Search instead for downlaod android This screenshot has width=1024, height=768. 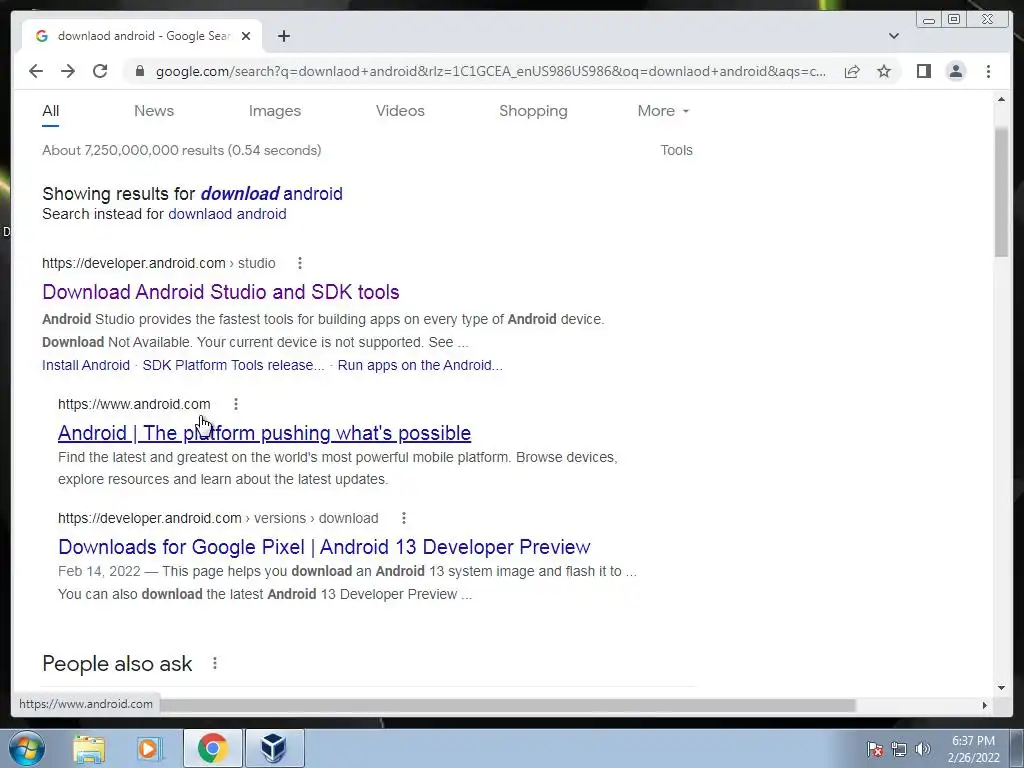tap(227, 214)
